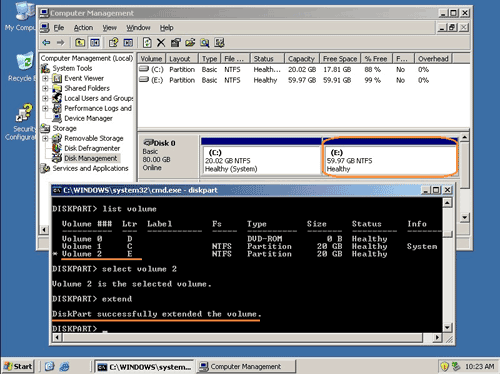Open the Window menu

138,28
